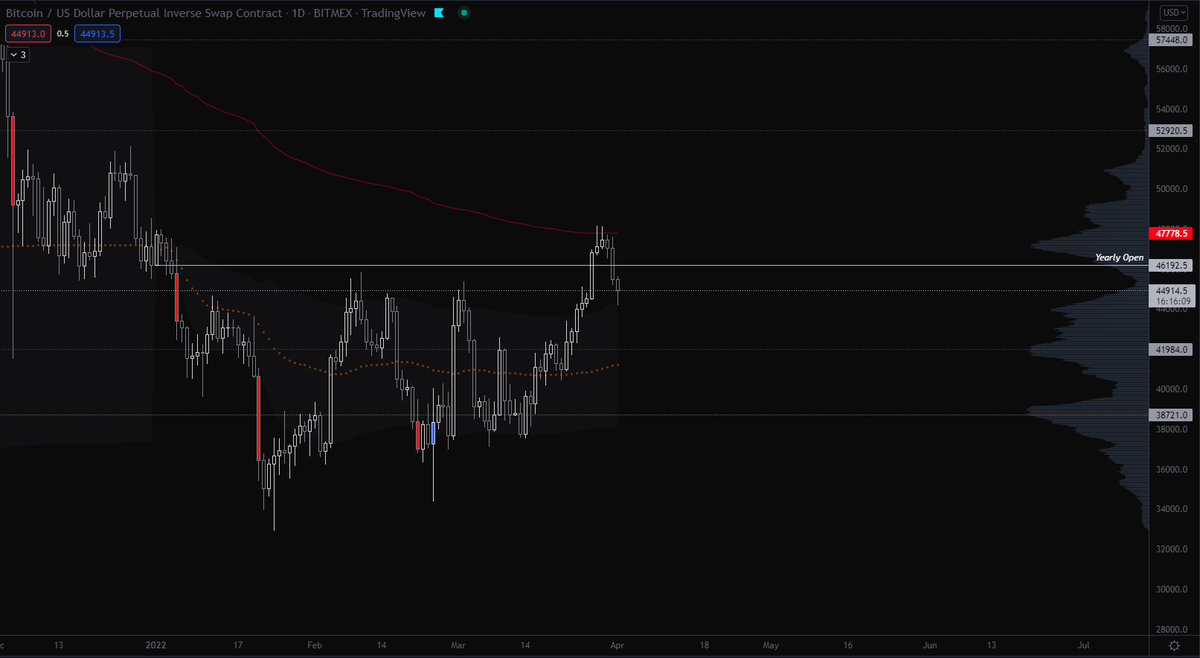This screenshot has width=1200, height=658.
Task: Click the 34000.0 price scale value
Action: pyautogui.click(x=1170, y=509)
